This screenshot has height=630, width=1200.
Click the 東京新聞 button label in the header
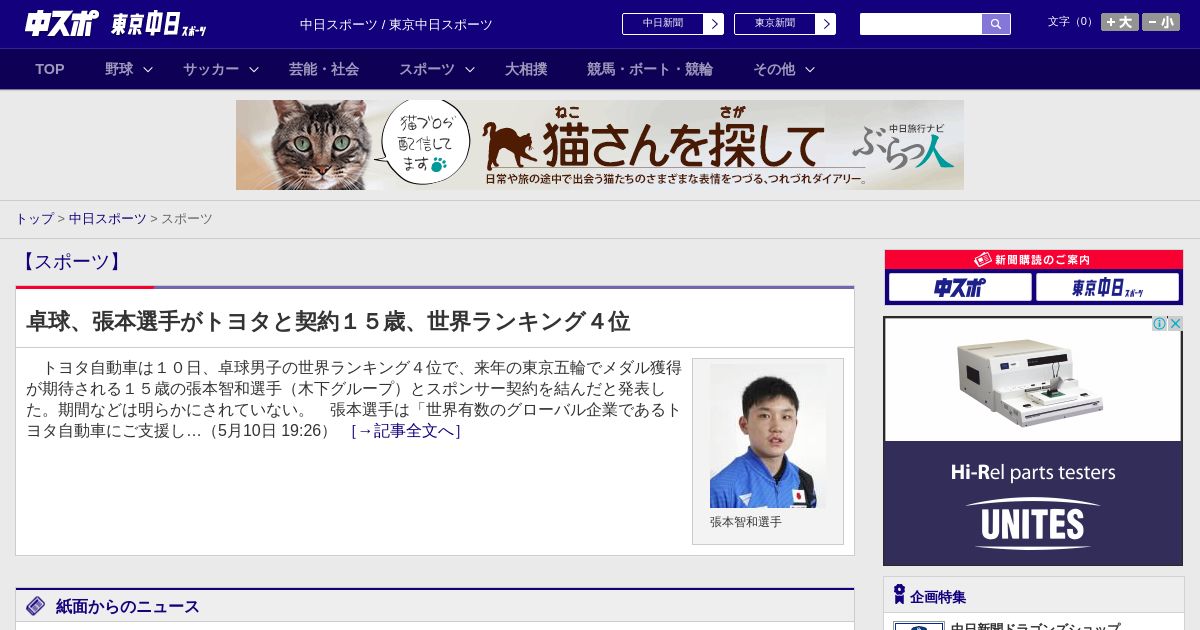775,24
